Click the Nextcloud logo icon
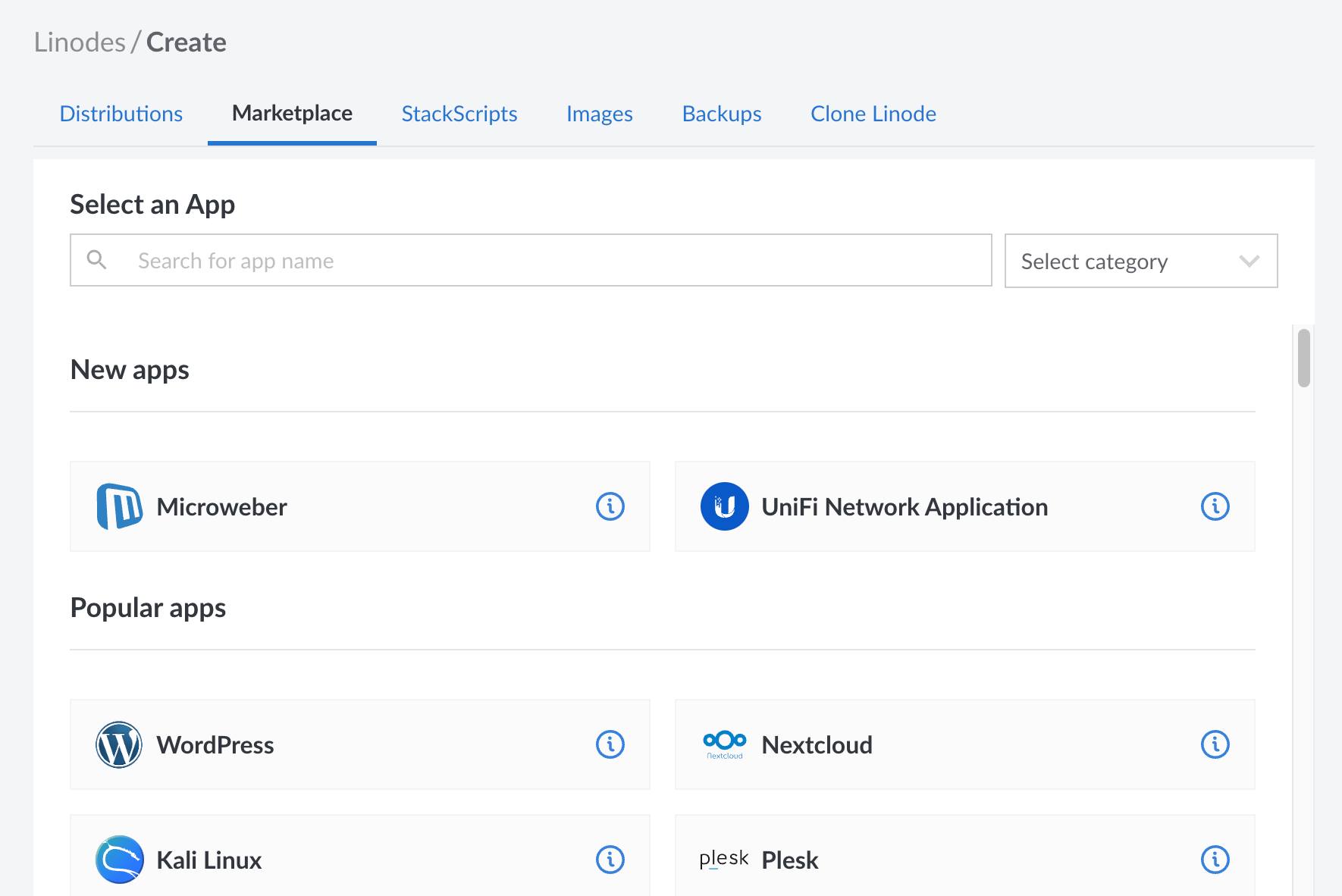This screenshot has width=1342, height=896. 724,744
